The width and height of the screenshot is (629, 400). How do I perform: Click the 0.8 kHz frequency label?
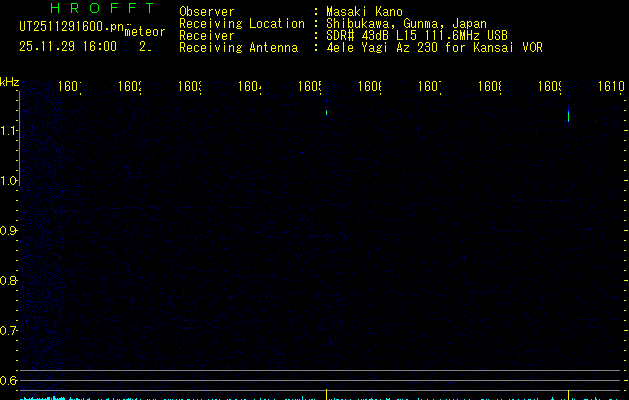click(x=8, y=280)
